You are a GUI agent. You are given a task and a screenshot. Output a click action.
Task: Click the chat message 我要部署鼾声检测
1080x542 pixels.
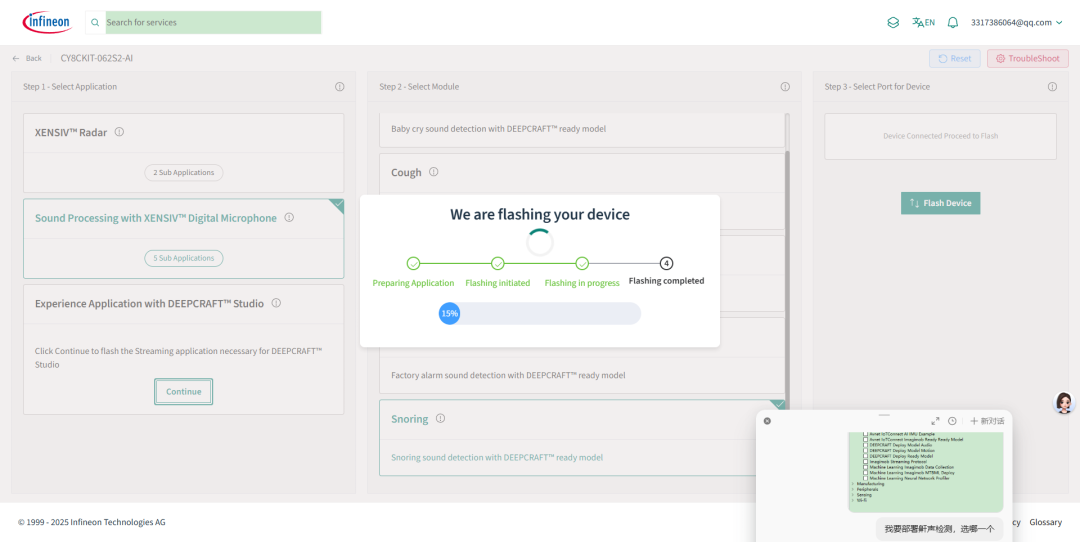tap(939, 529)
